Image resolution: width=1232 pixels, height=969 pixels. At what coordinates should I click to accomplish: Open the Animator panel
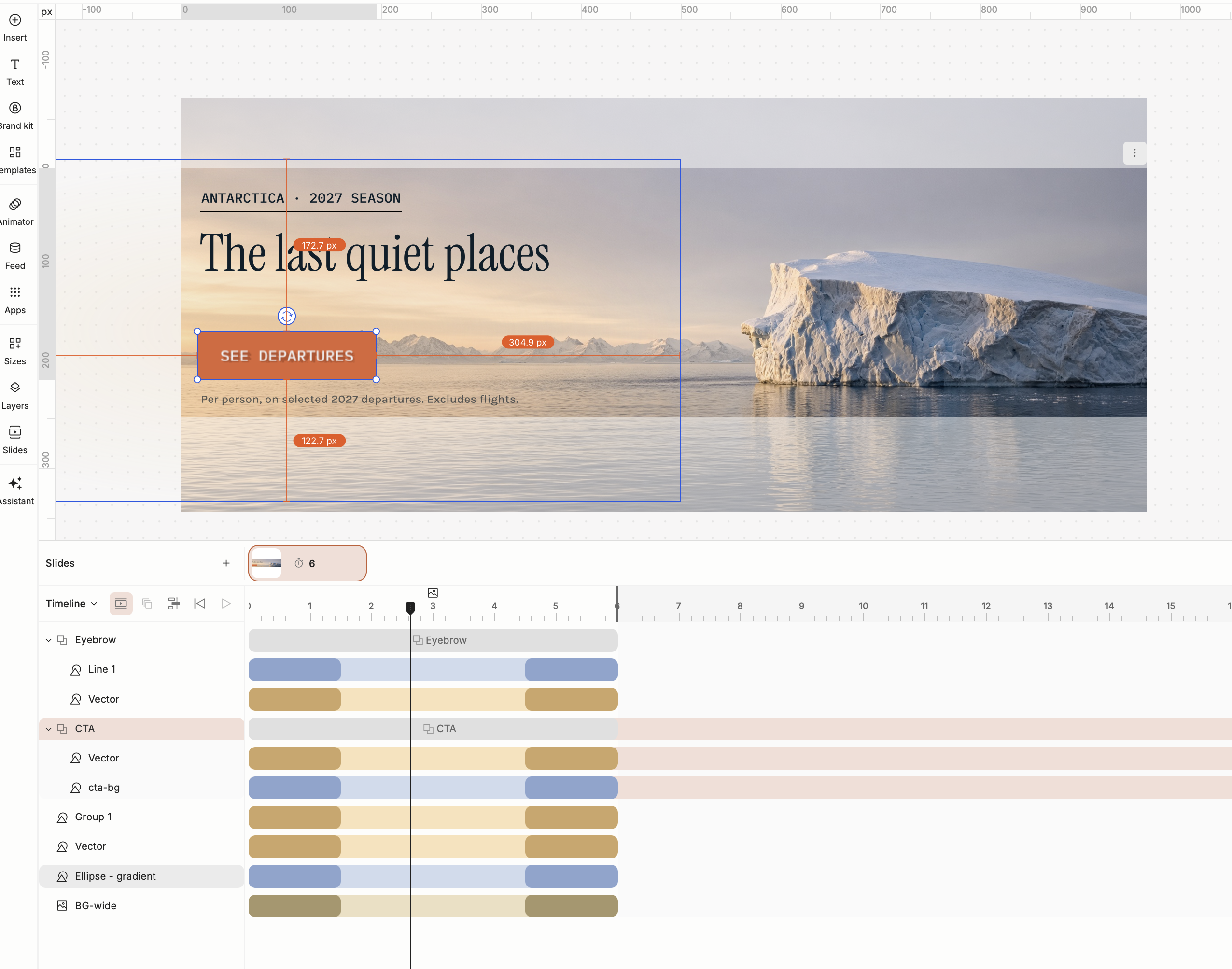point(15,212)
